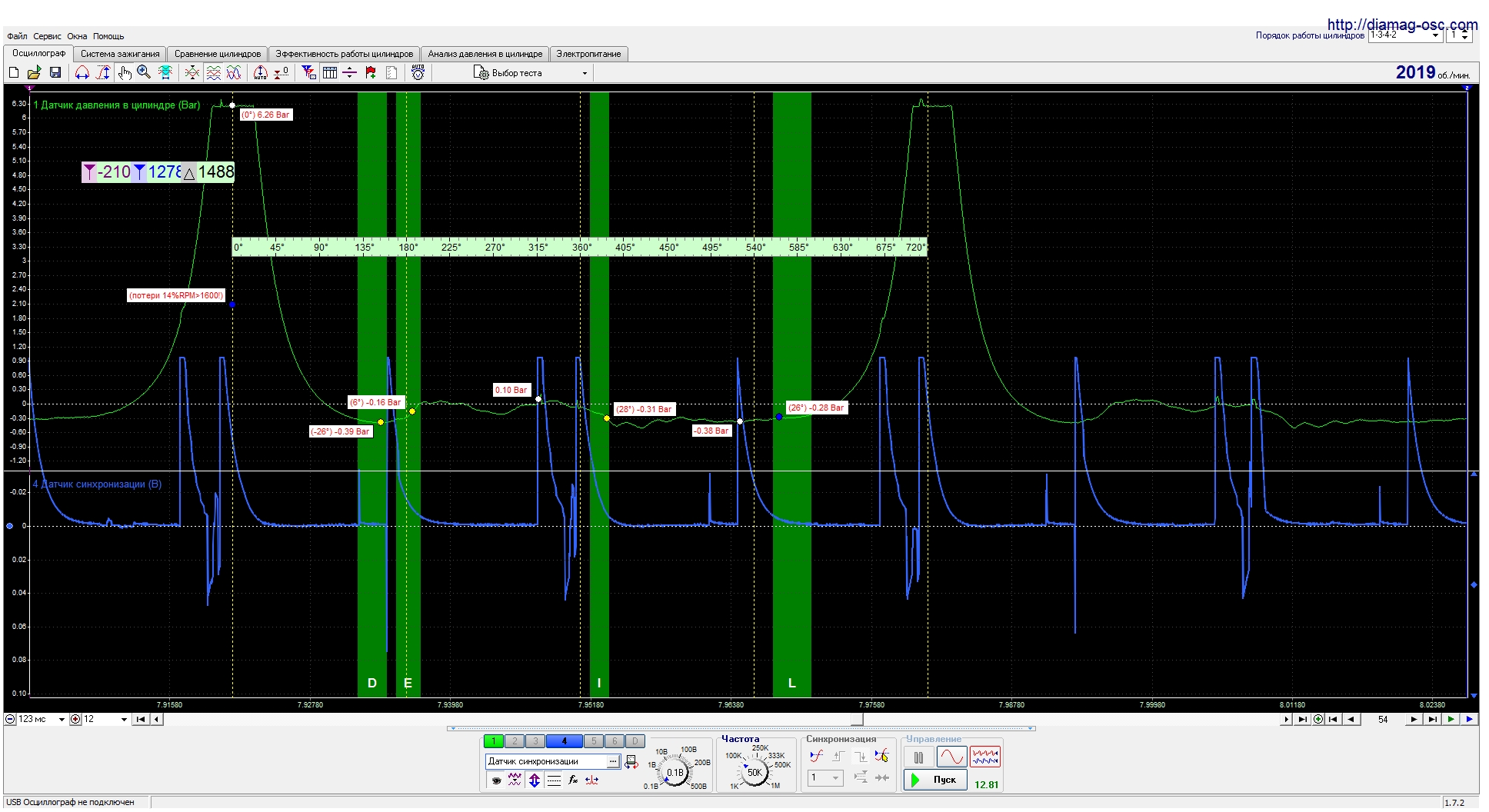Select the horizontal measure arc tool icon

pyautogui.click(x=82, y=72)
